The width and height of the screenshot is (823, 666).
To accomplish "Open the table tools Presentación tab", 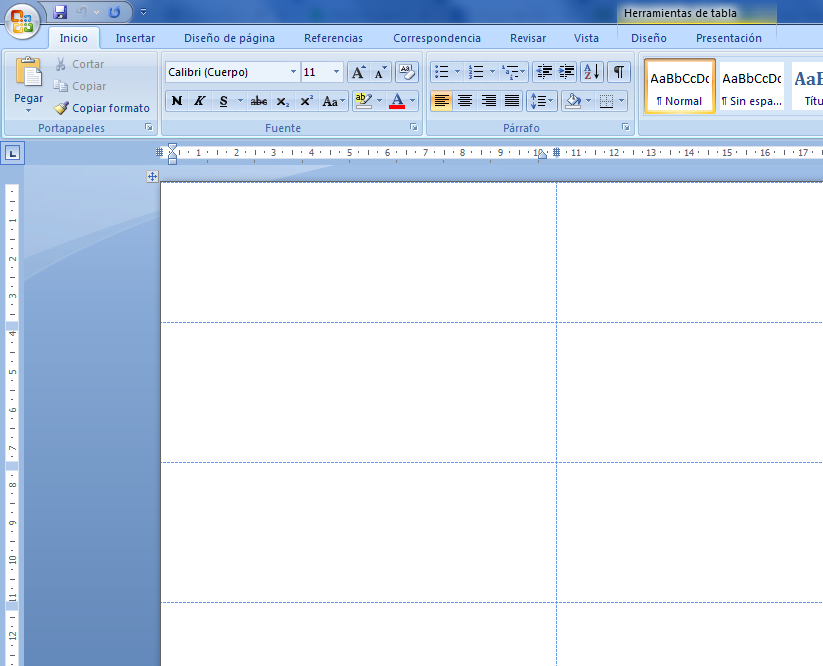I will pos(729,38).
